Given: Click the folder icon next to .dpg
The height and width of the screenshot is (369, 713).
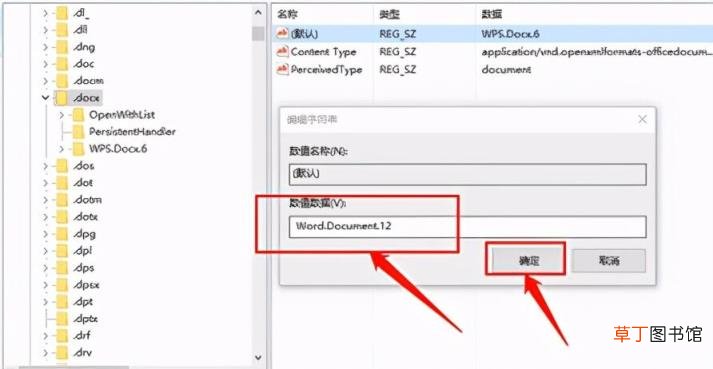Looking at the screenshot, I should click(62, 234).
